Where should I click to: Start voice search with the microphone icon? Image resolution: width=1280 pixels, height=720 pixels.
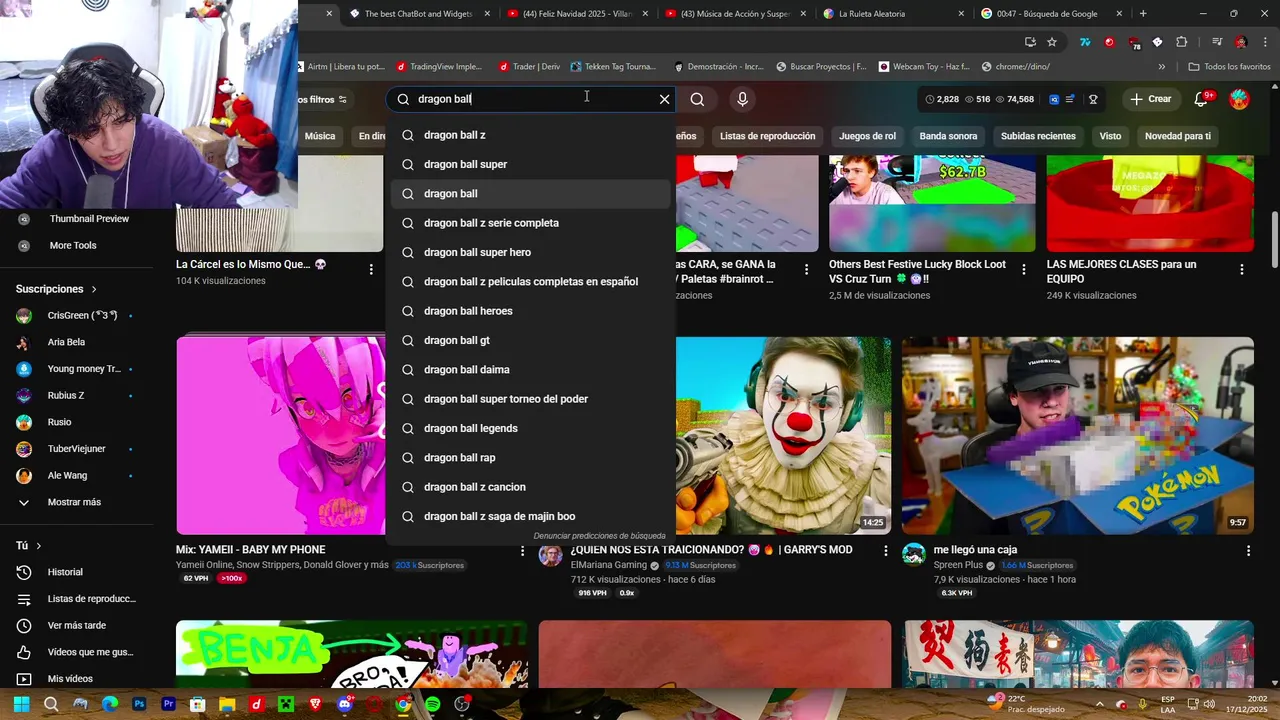[742, 99]
